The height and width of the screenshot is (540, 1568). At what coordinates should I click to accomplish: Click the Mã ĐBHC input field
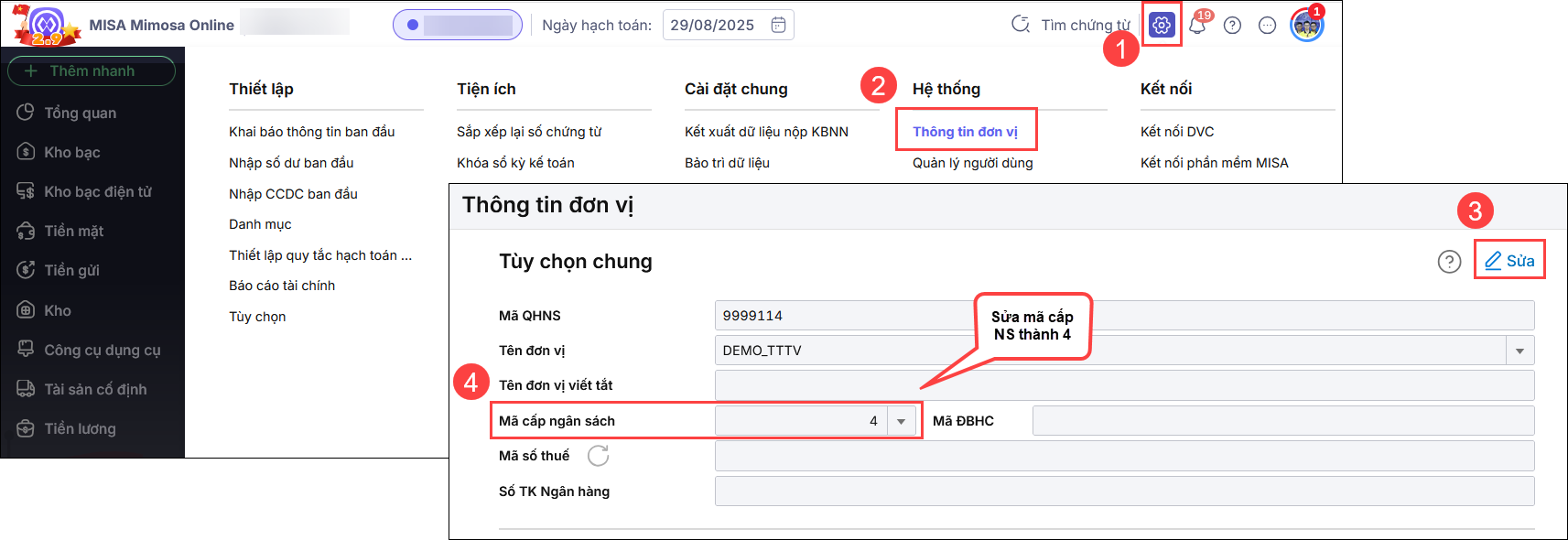(1282, 421)
